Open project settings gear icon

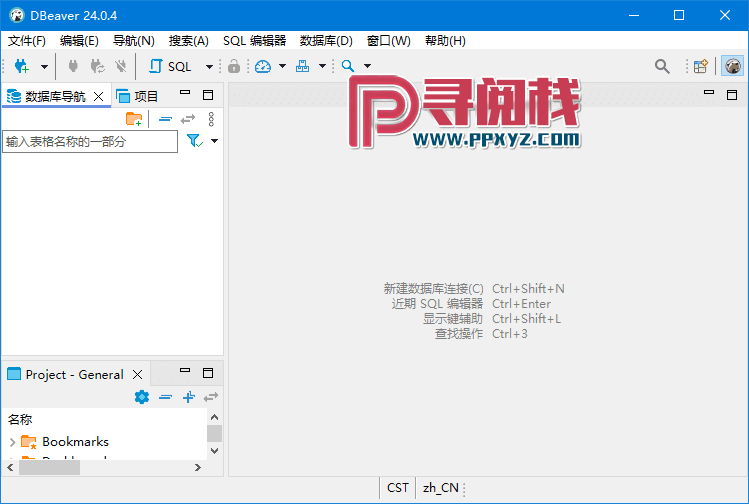coord(142,397)
